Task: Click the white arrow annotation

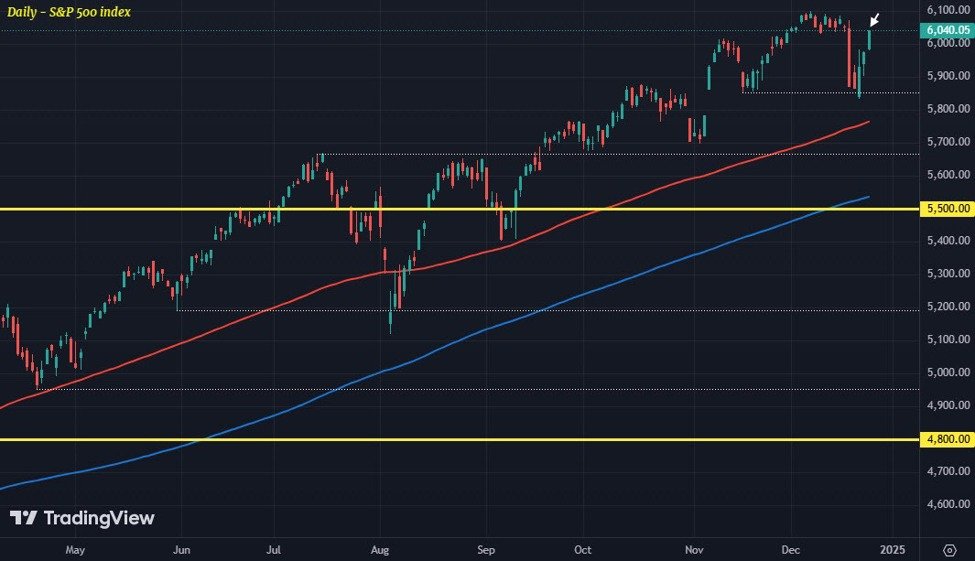Action: (x=874, y=20)
